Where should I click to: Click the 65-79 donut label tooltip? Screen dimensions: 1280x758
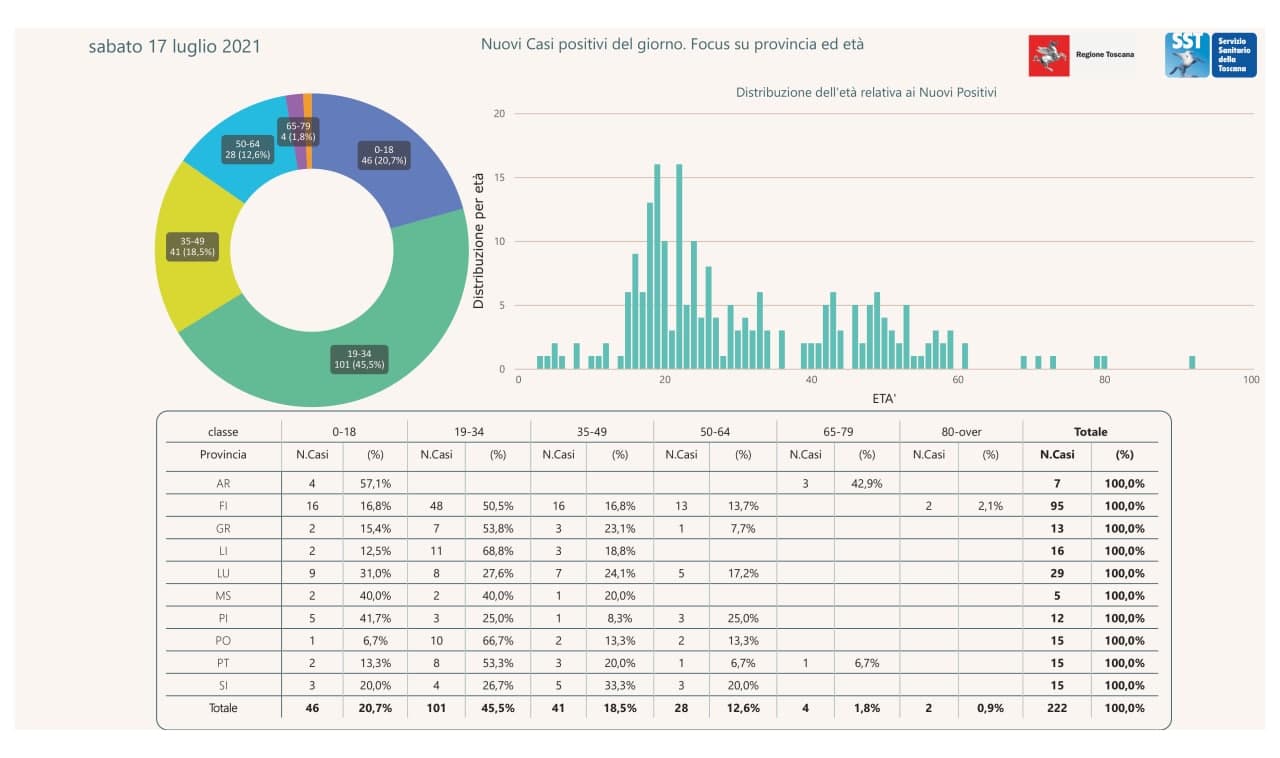(x=298, y=130)
